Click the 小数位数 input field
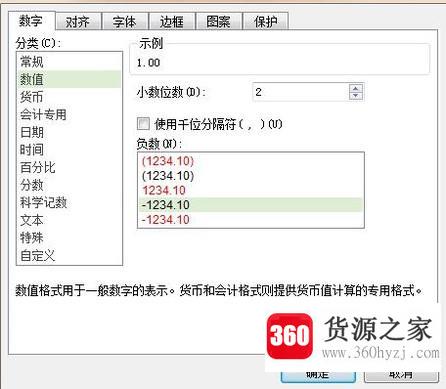446x389 pixels. click(300, 92)
